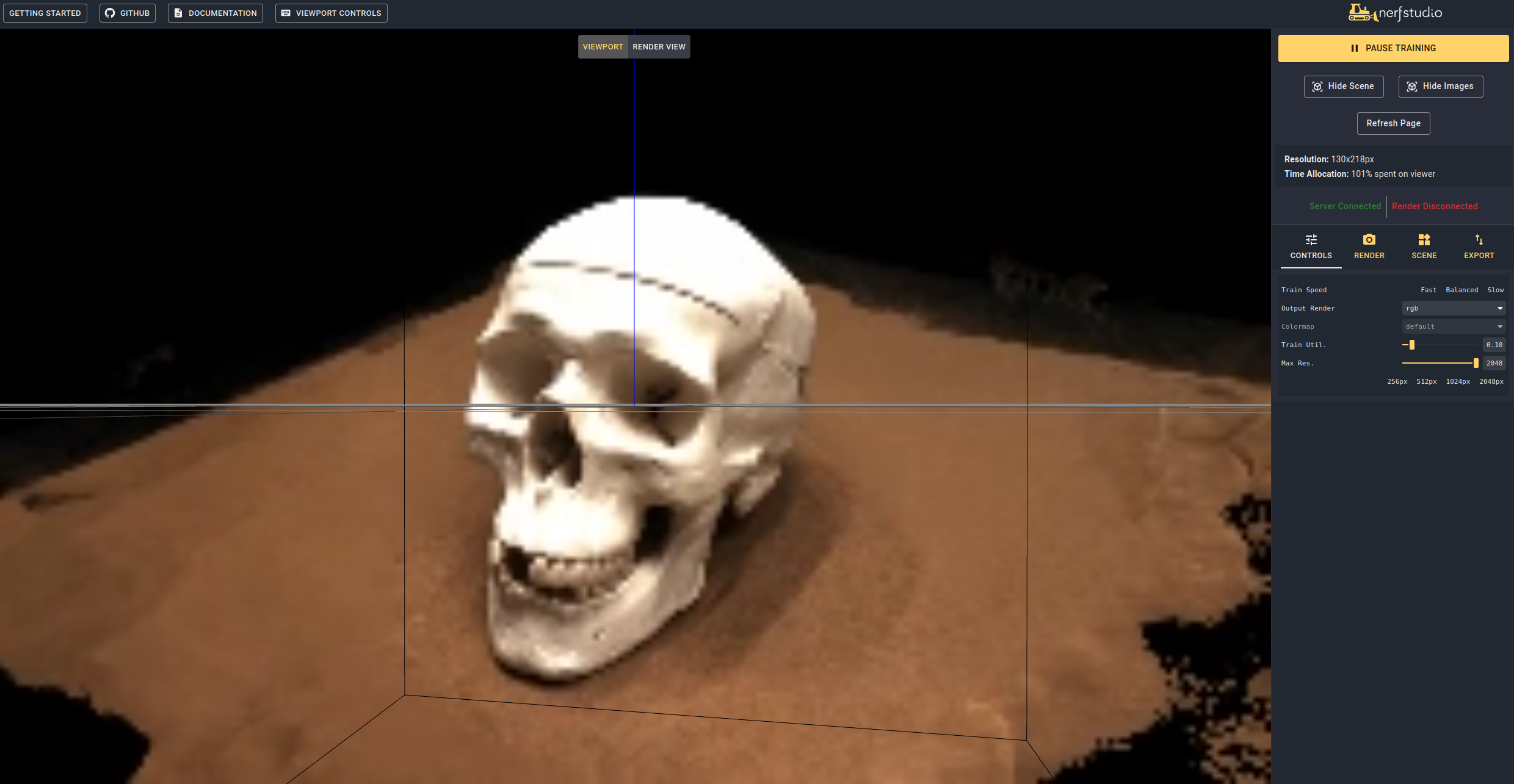Click the Max Res. value field

tap(1494, 363)
